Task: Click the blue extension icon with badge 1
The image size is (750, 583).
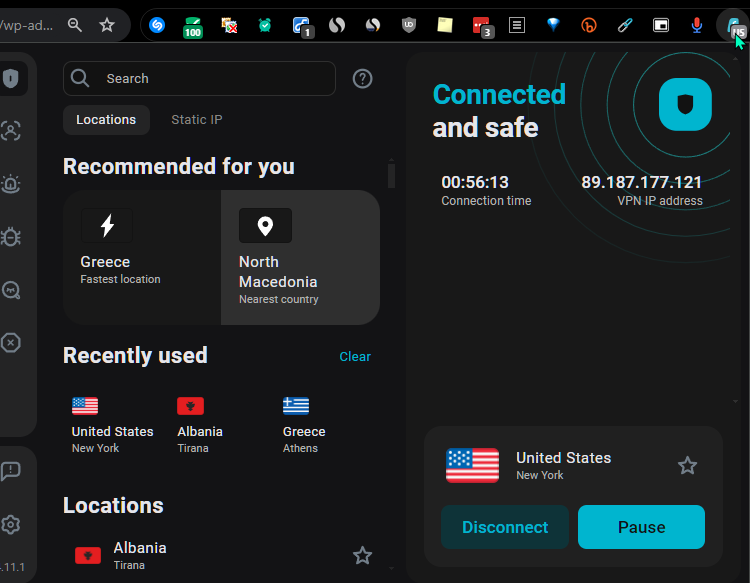Action: 303,27
